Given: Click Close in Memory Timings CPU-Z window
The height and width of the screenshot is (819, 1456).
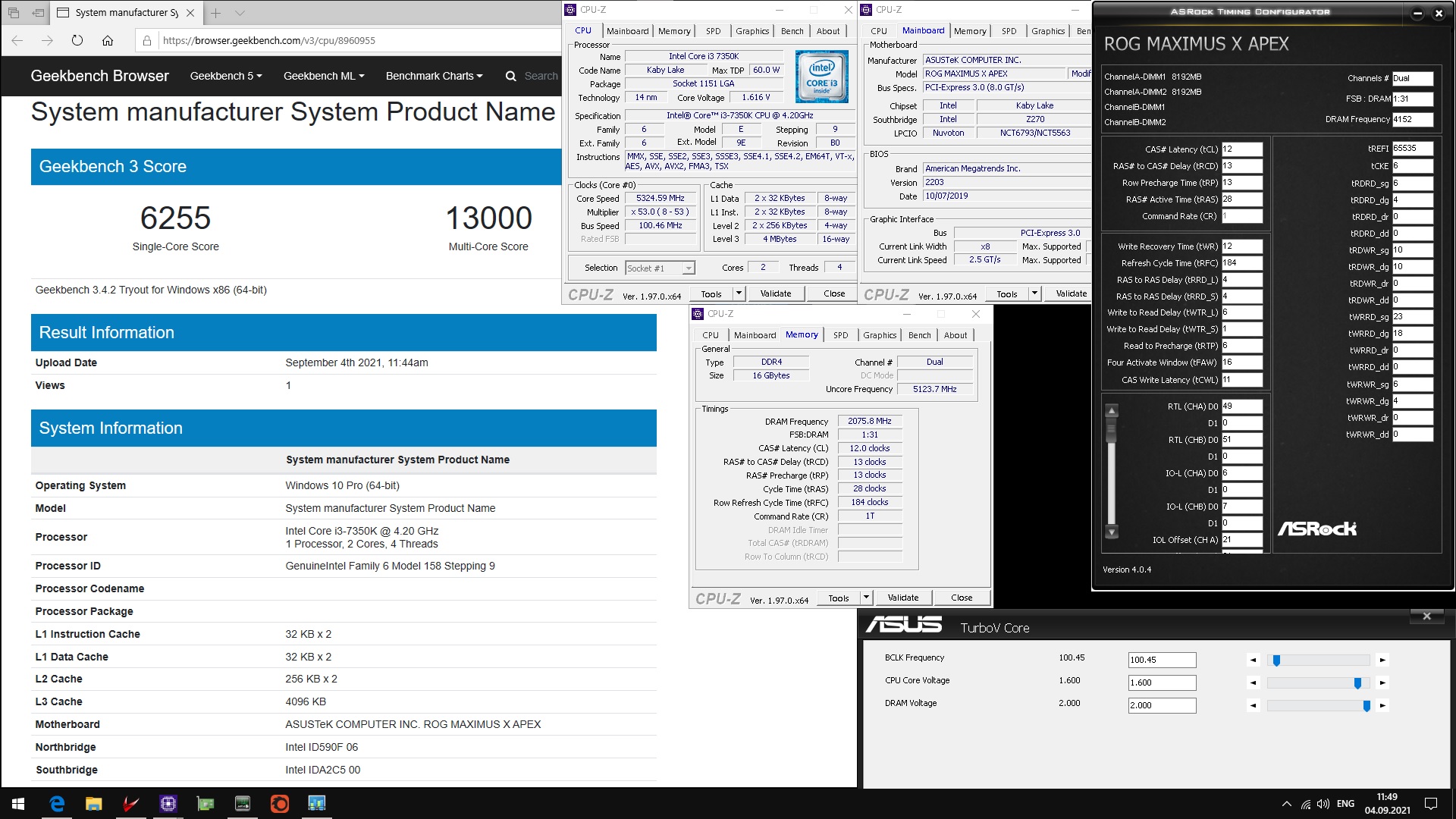Looking at the screenshot, I should pos(962,598).
